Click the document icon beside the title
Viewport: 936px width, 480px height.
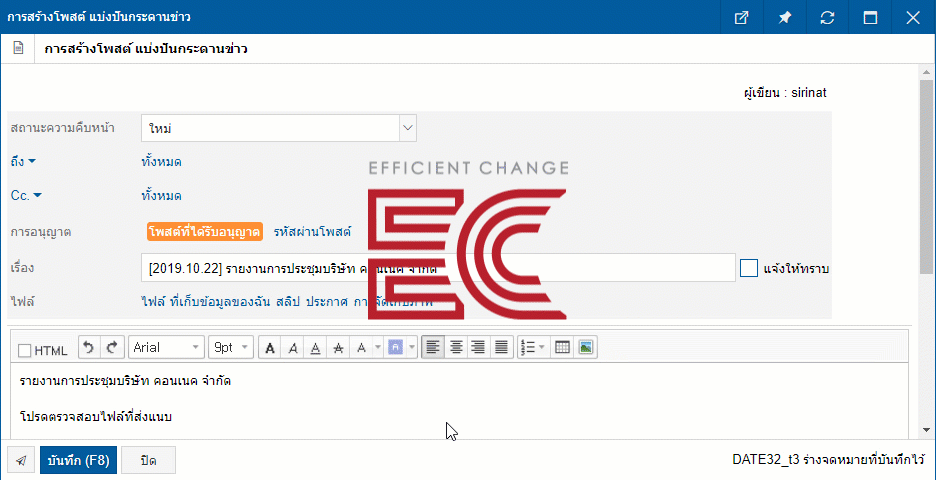tap(19, 49)
